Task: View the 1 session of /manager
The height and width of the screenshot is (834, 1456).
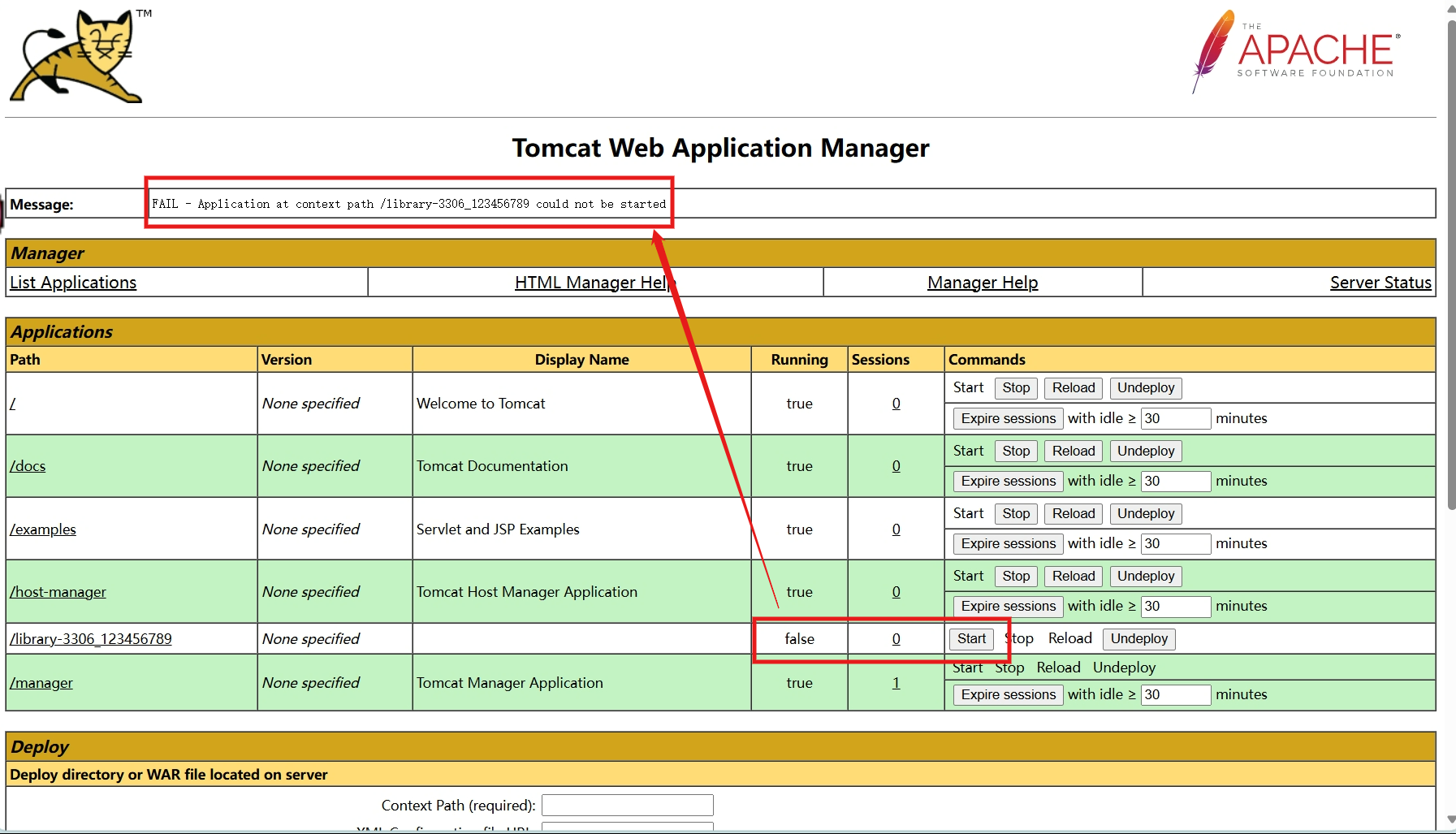Action: [x=896, y=683]
